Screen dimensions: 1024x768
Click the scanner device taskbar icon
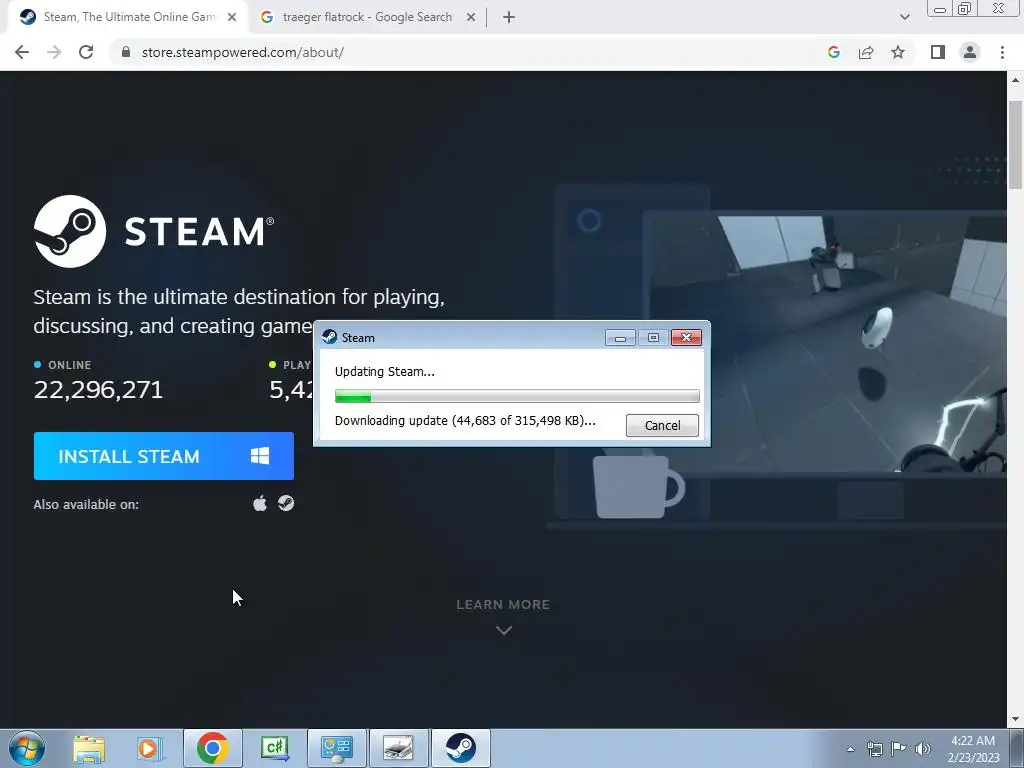pos(399,748)
